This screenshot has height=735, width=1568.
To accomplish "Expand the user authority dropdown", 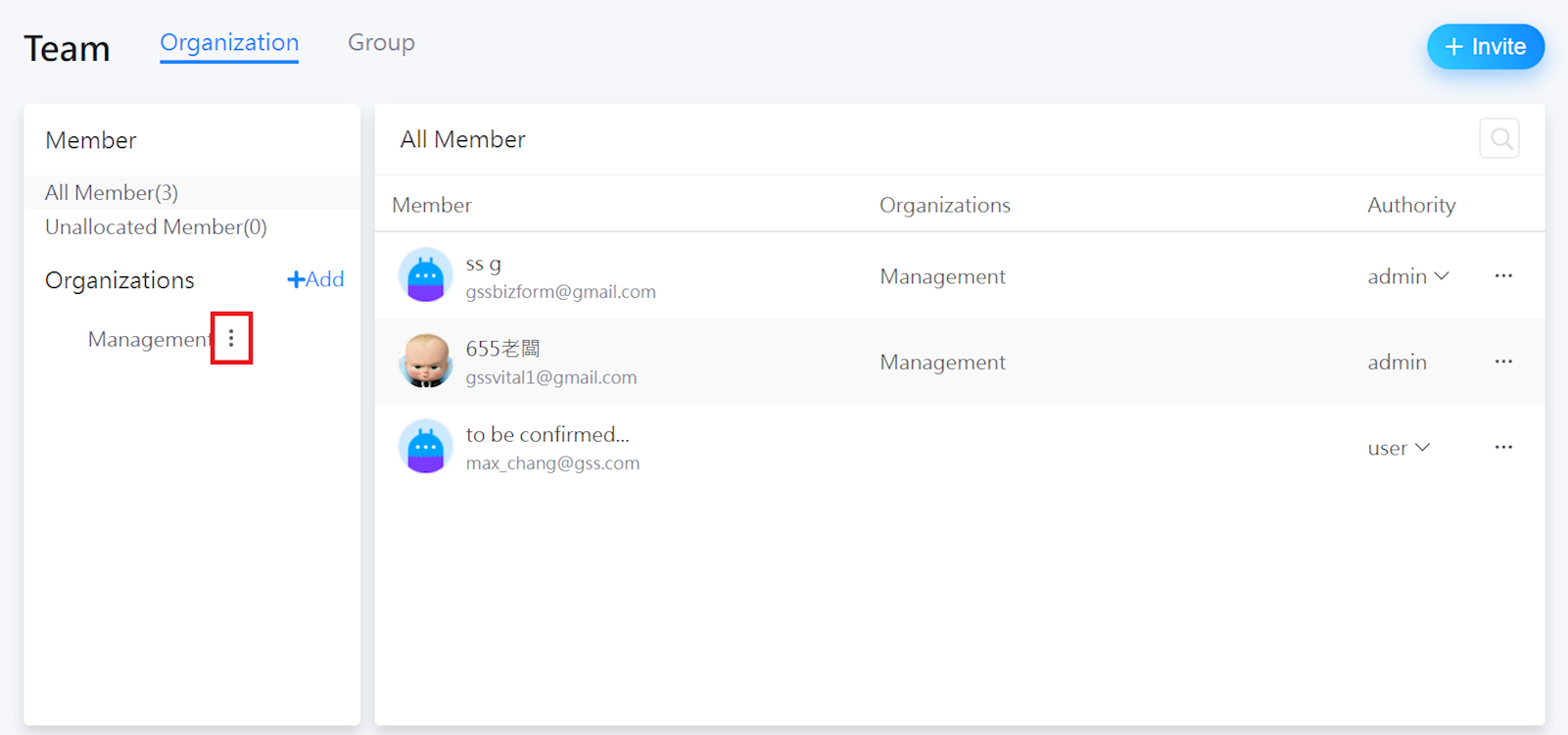I will [1399, 448].
